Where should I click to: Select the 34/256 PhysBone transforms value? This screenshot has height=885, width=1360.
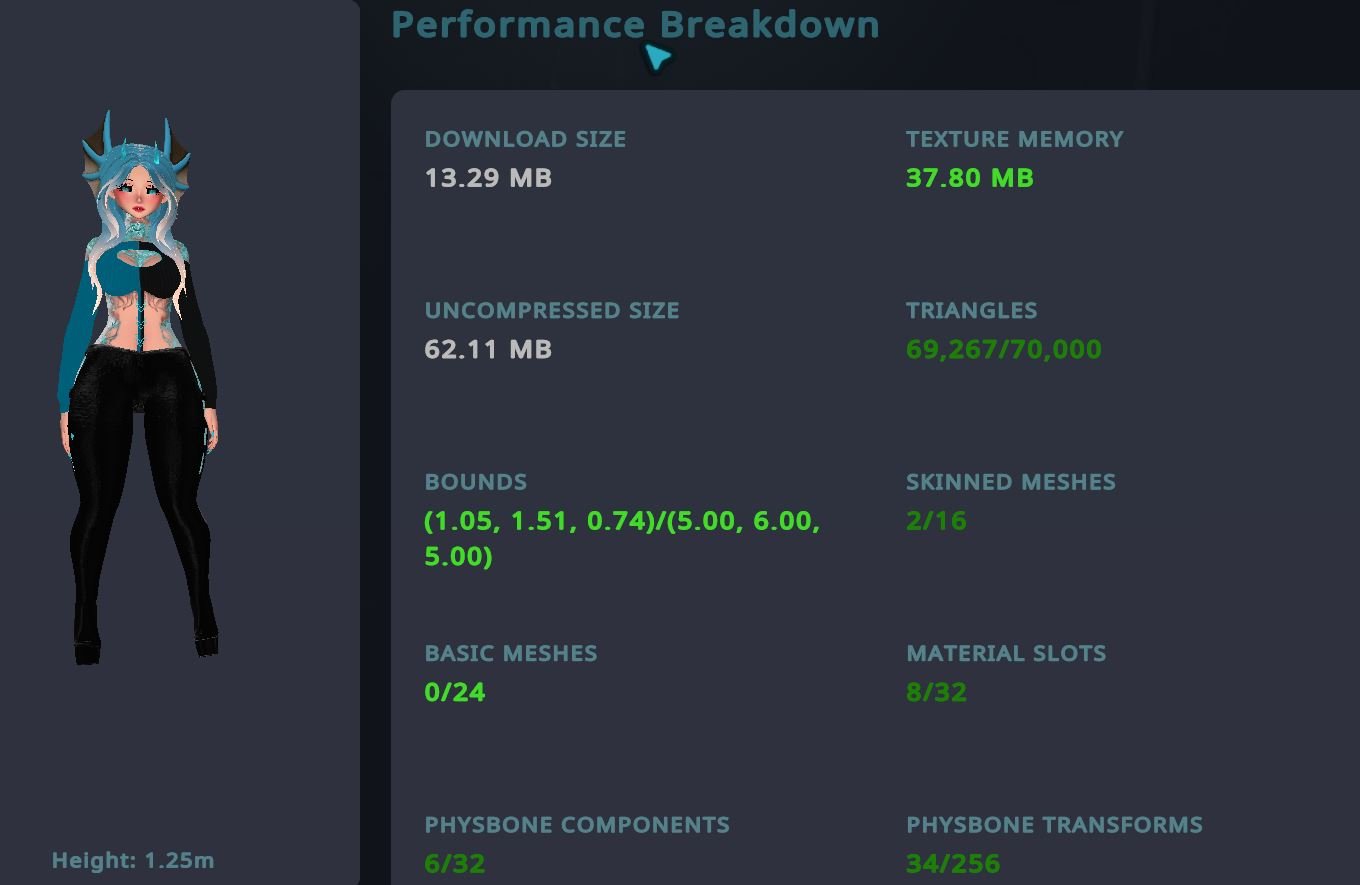coord(952,863)
